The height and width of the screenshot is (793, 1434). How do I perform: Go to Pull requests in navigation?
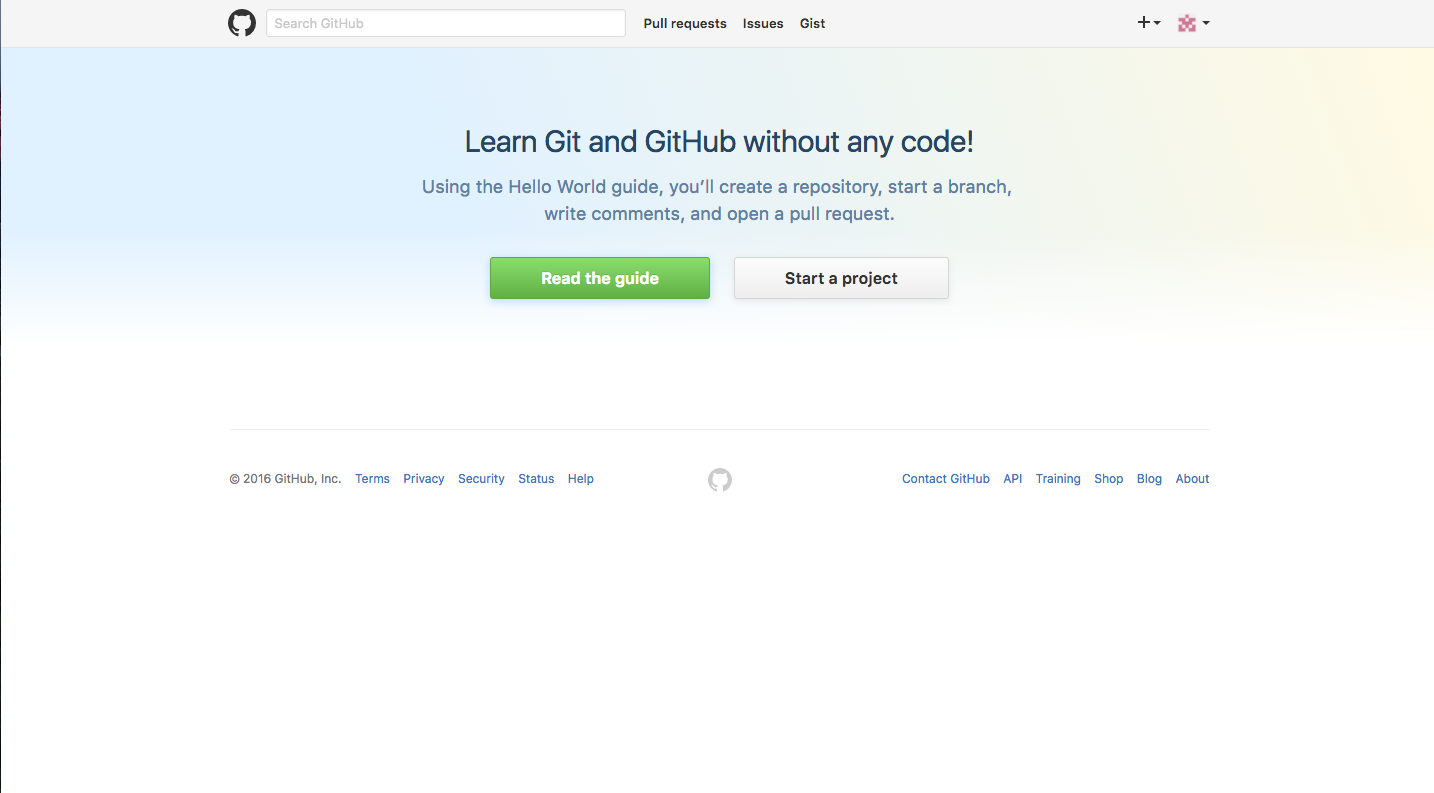point(685,23)
